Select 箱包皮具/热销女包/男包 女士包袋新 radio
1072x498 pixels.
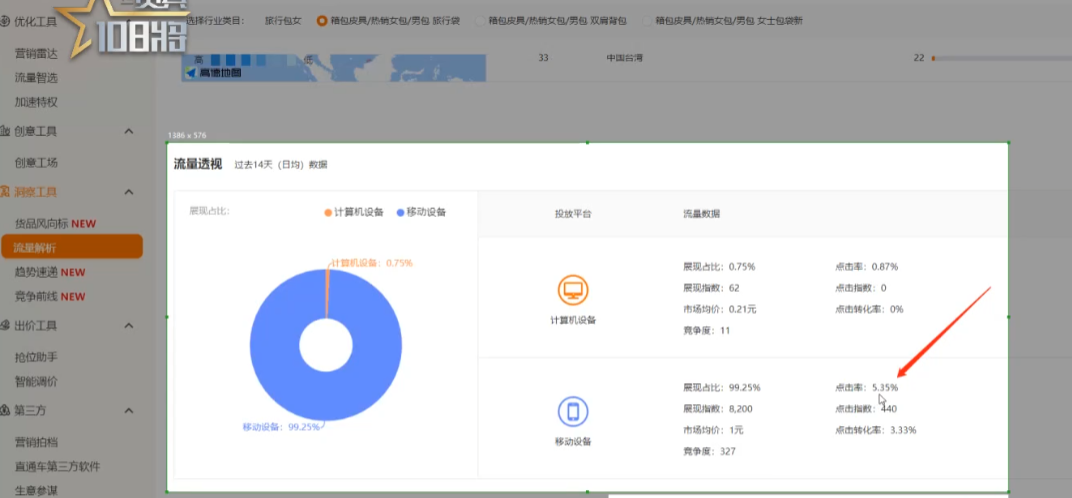pos(647,21)
